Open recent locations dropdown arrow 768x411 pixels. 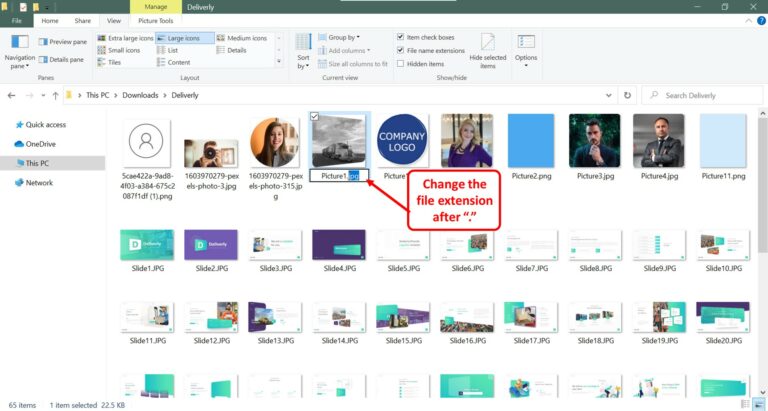click(x=43, y=96)
